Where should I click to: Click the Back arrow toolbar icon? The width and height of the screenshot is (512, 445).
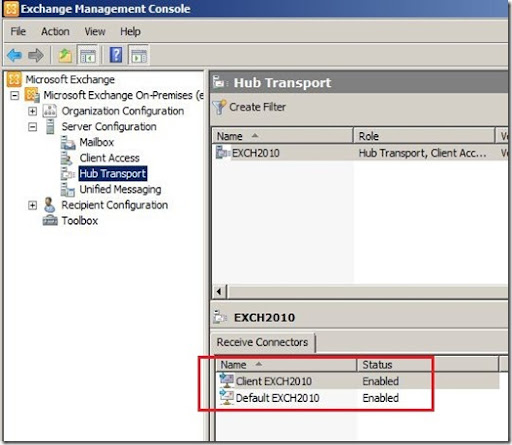[x=14, y=55]
